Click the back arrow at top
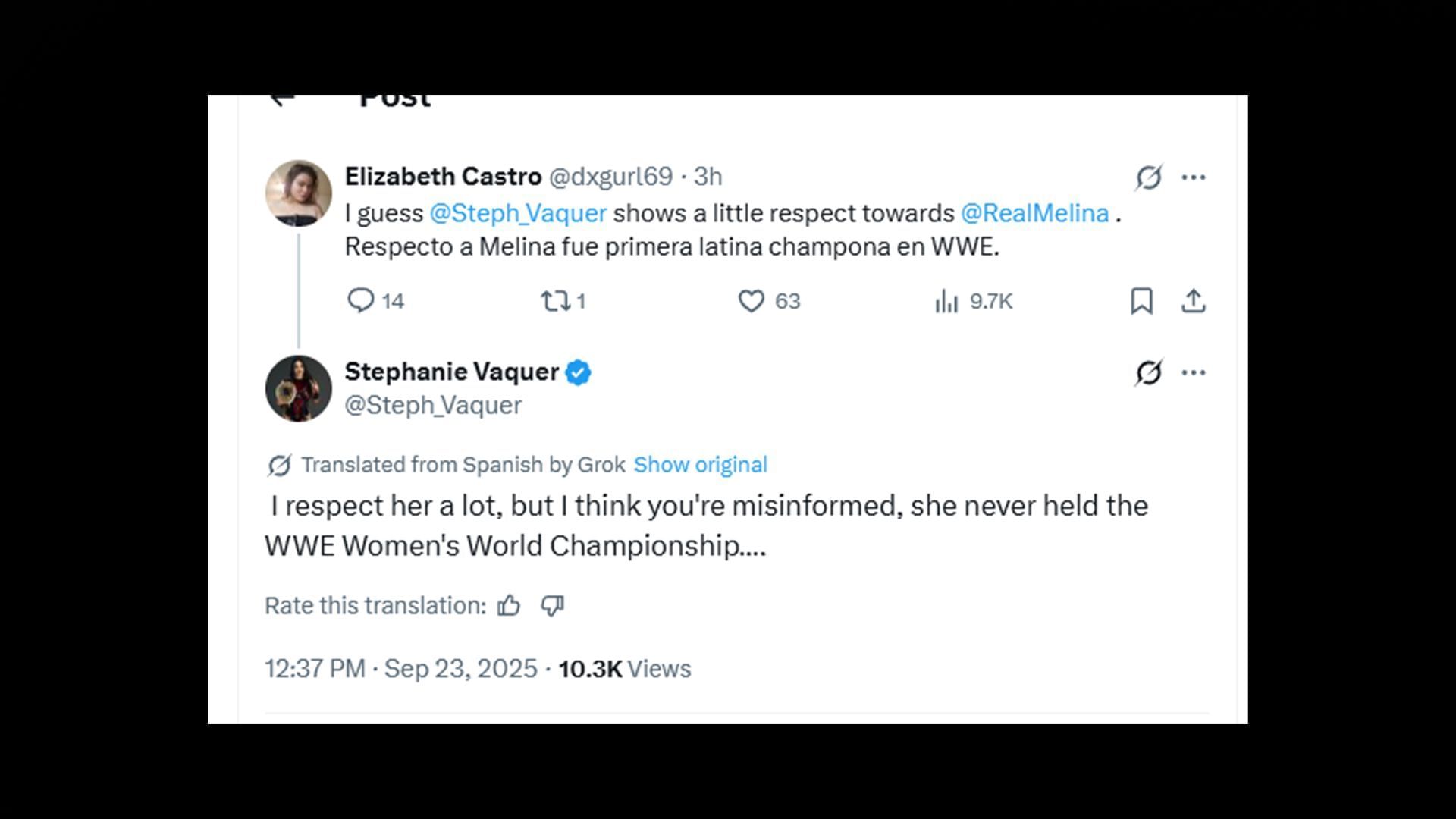The width and height of the screenshot is (1456, 819). click(x=281, y=99)
